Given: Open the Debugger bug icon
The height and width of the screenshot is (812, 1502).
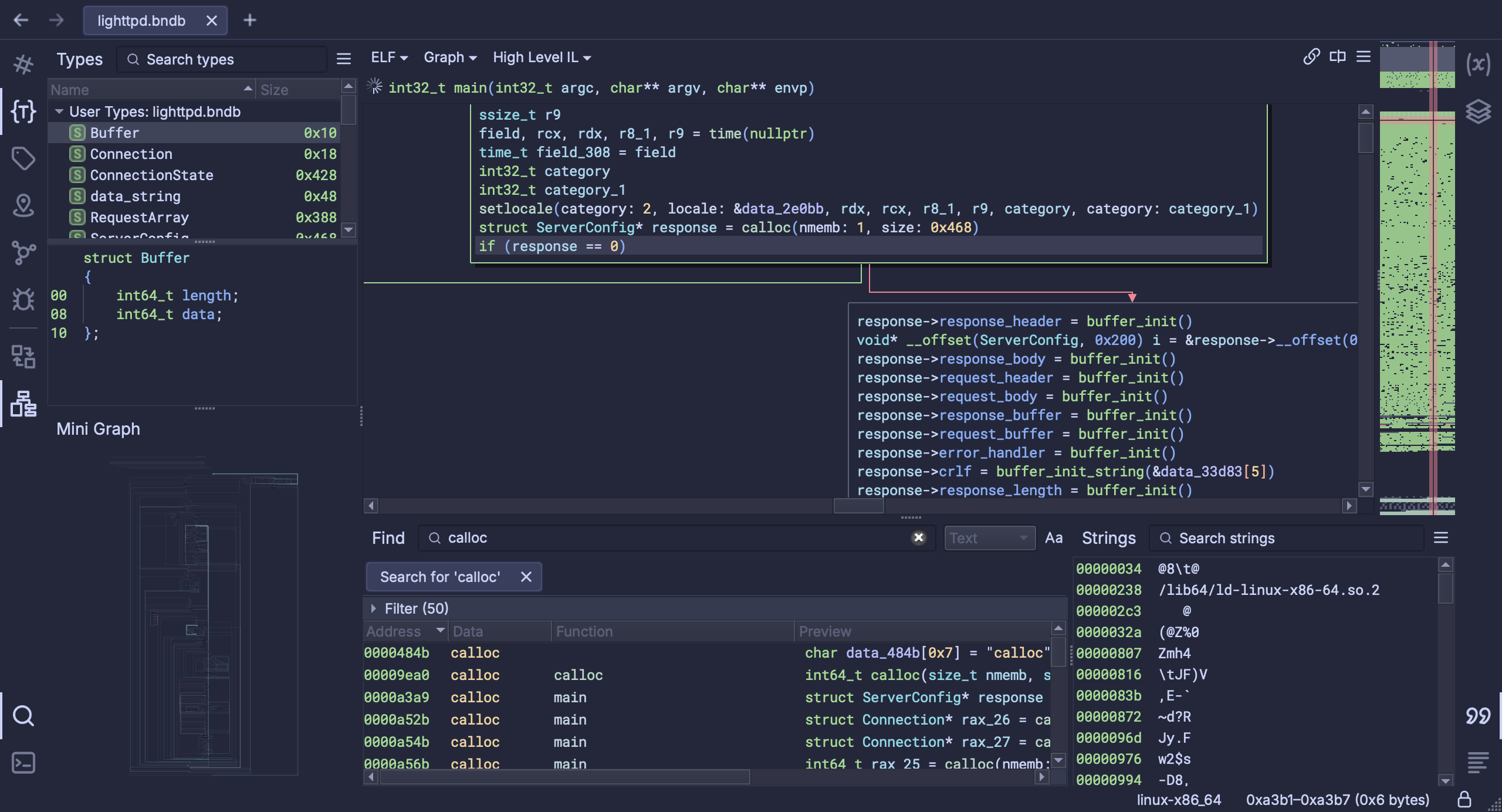Looking at the screenshot, I should tap(23, 300).
